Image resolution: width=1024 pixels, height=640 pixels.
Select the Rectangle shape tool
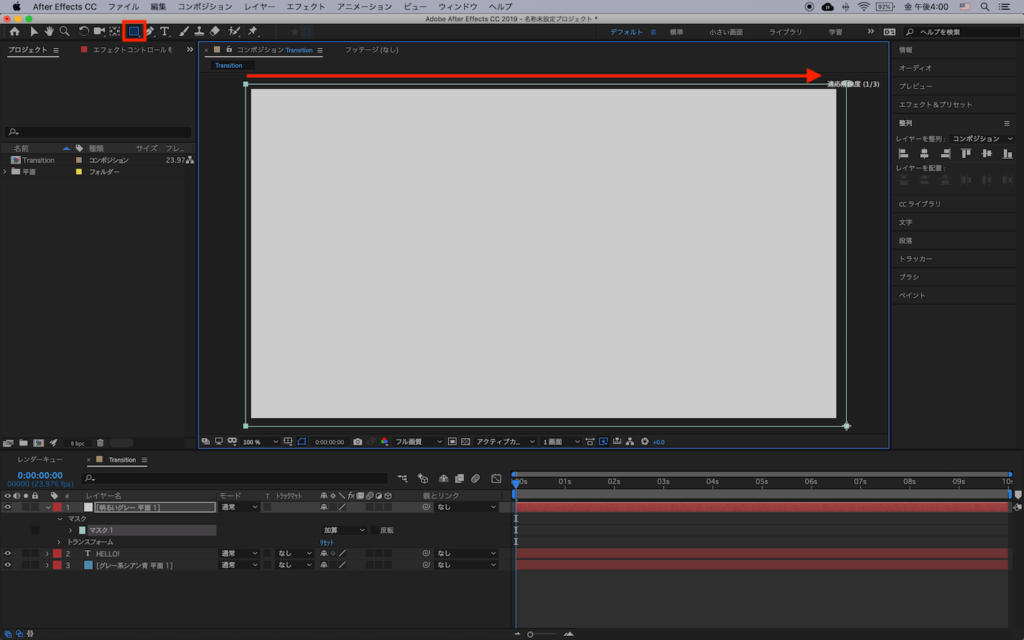[133, 32]
